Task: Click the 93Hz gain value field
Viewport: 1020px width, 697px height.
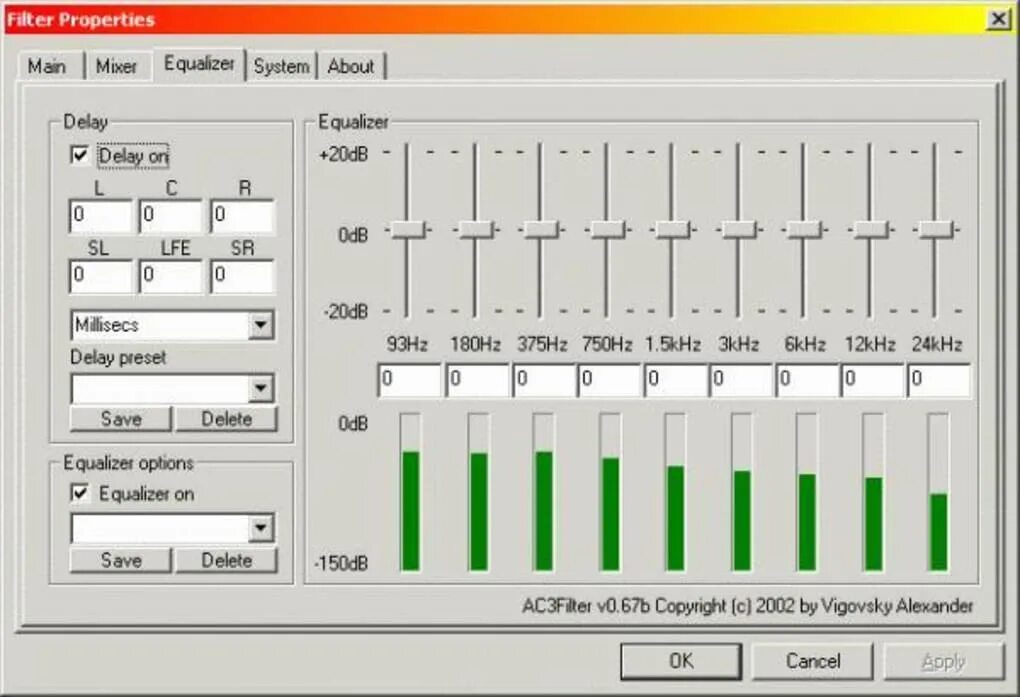Action: click(x=409, y=380)
